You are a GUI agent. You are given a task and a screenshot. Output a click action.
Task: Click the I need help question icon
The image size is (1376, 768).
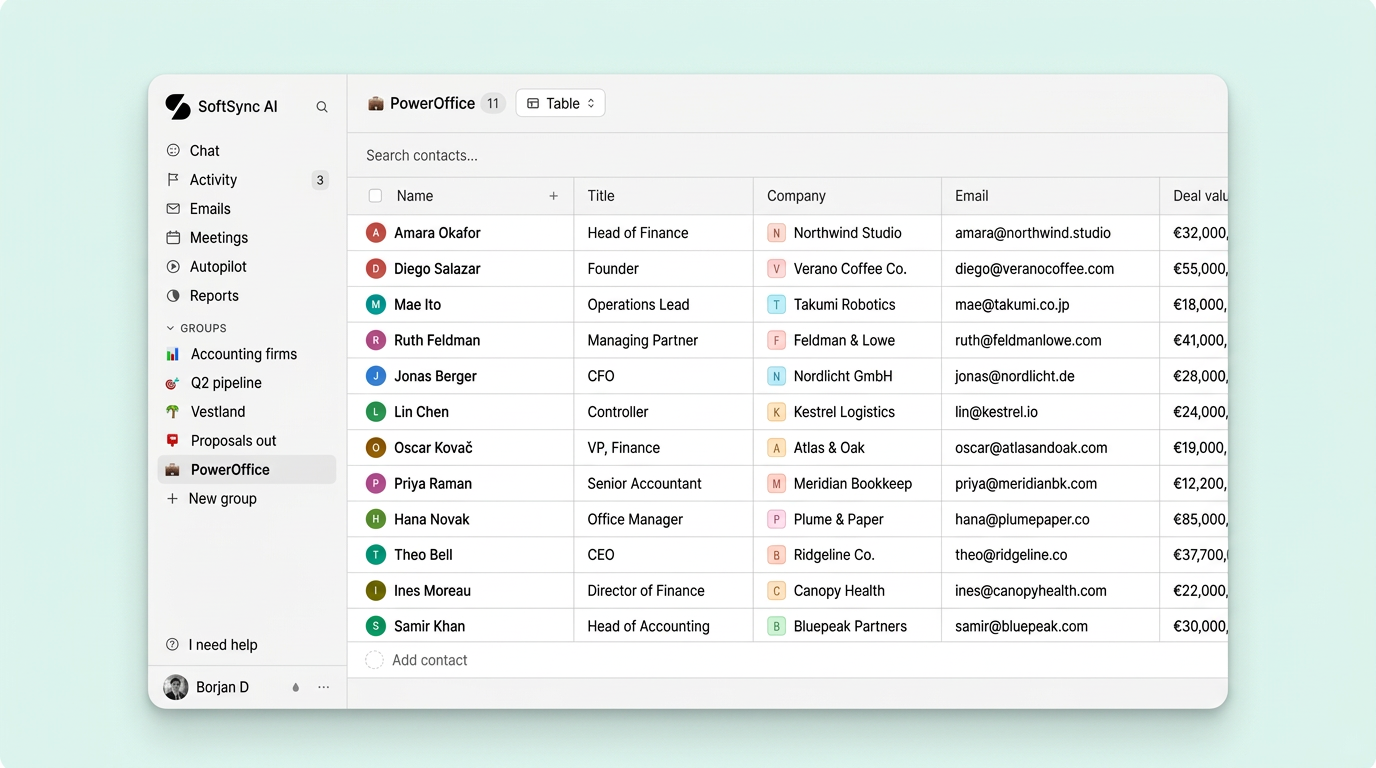coord(173,645)
